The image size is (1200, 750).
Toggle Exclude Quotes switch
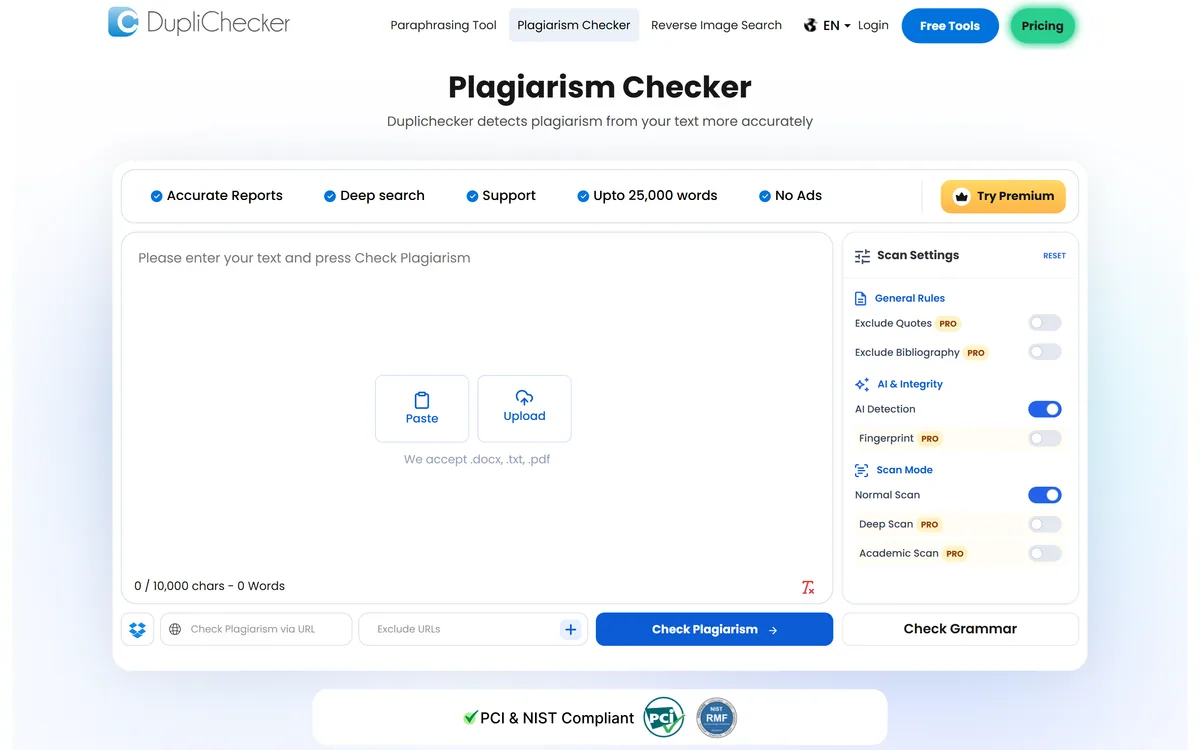tap(1045, 323)
